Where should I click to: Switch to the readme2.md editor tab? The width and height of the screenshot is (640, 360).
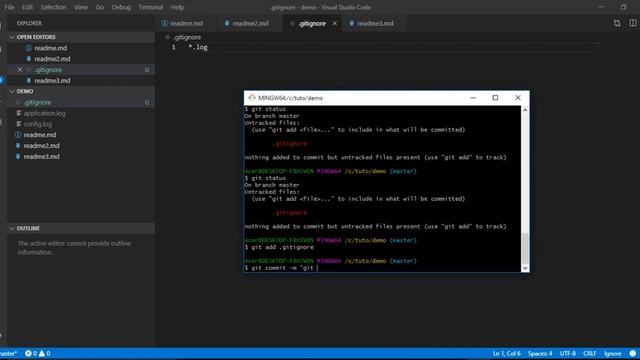coord(250,23)
